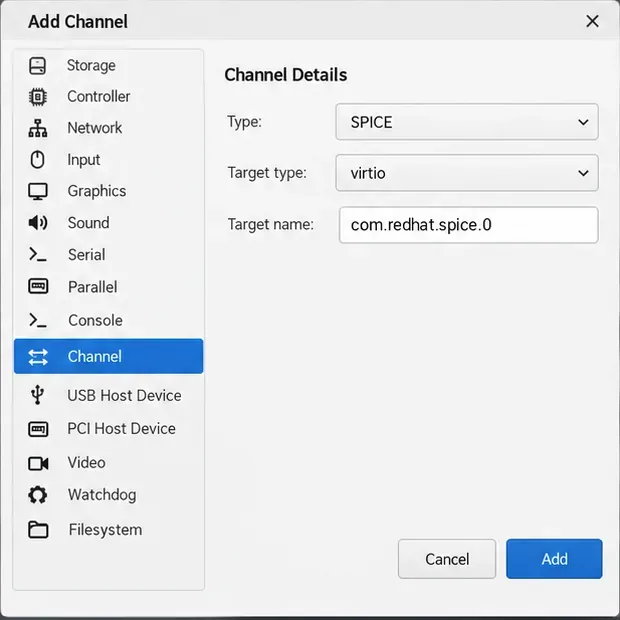Select Controller hardware type

(108, 96)
